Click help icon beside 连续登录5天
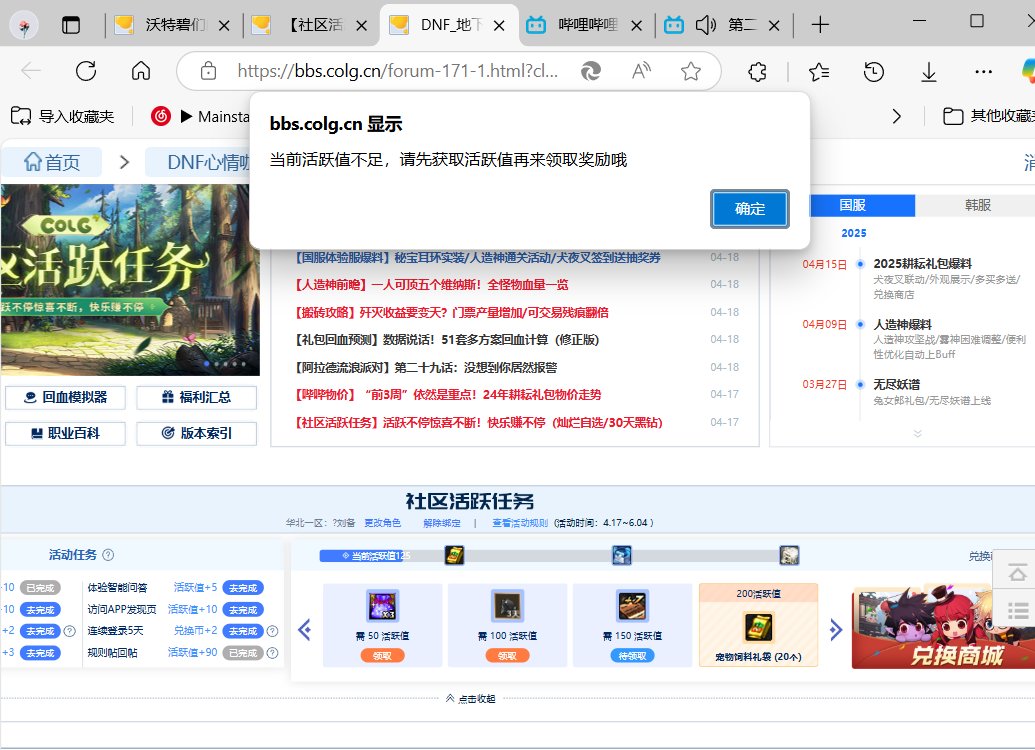Screen dimensions: 1035x750 coord(272,631)
